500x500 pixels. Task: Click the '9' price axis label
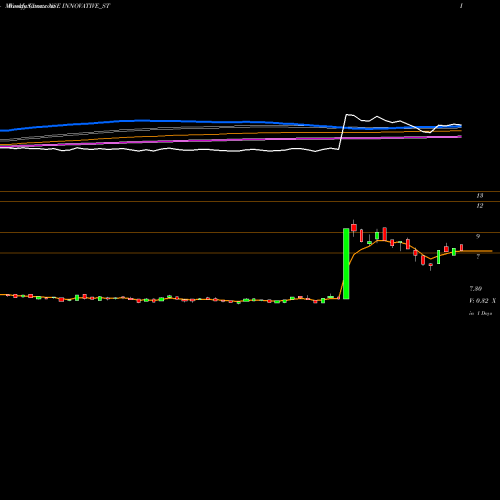tap(478, 236)
